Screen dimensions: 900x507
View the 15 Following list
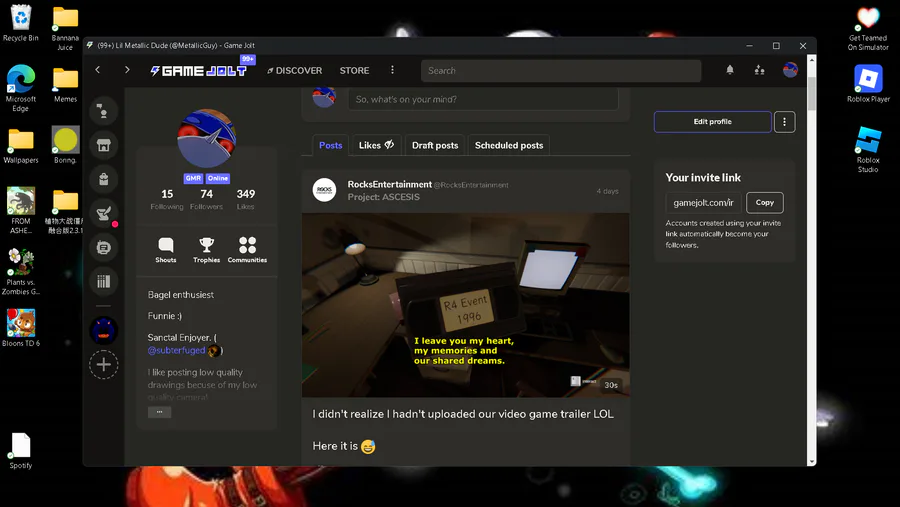point(167,199)
